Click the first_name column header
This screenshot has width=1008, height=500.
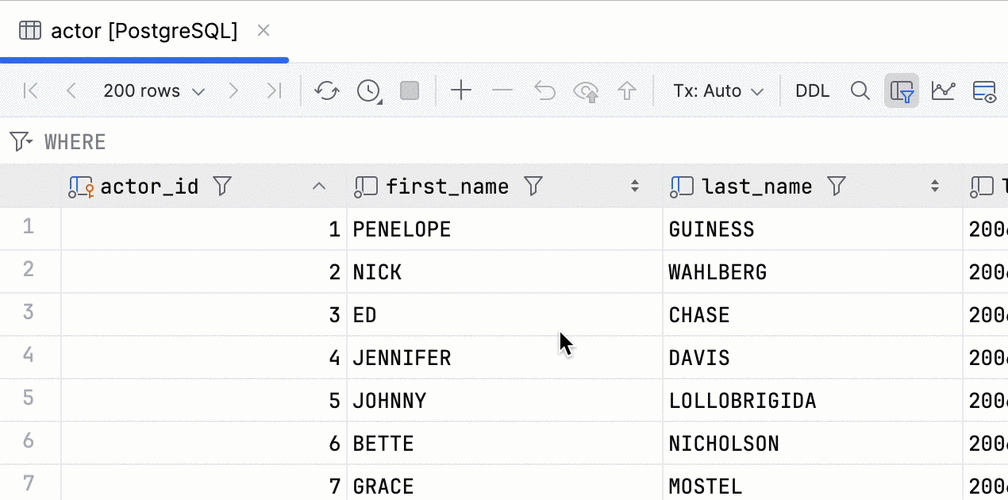point(505,186)
